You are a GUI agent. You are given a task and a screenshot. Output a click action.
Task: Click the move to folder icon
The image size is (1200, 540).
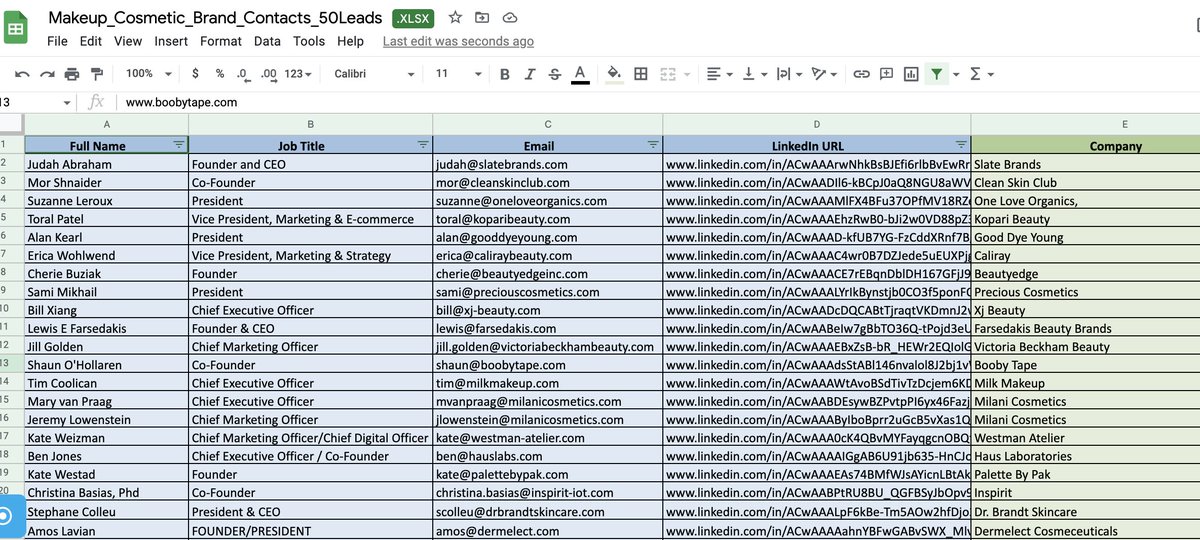pos(483,18)
